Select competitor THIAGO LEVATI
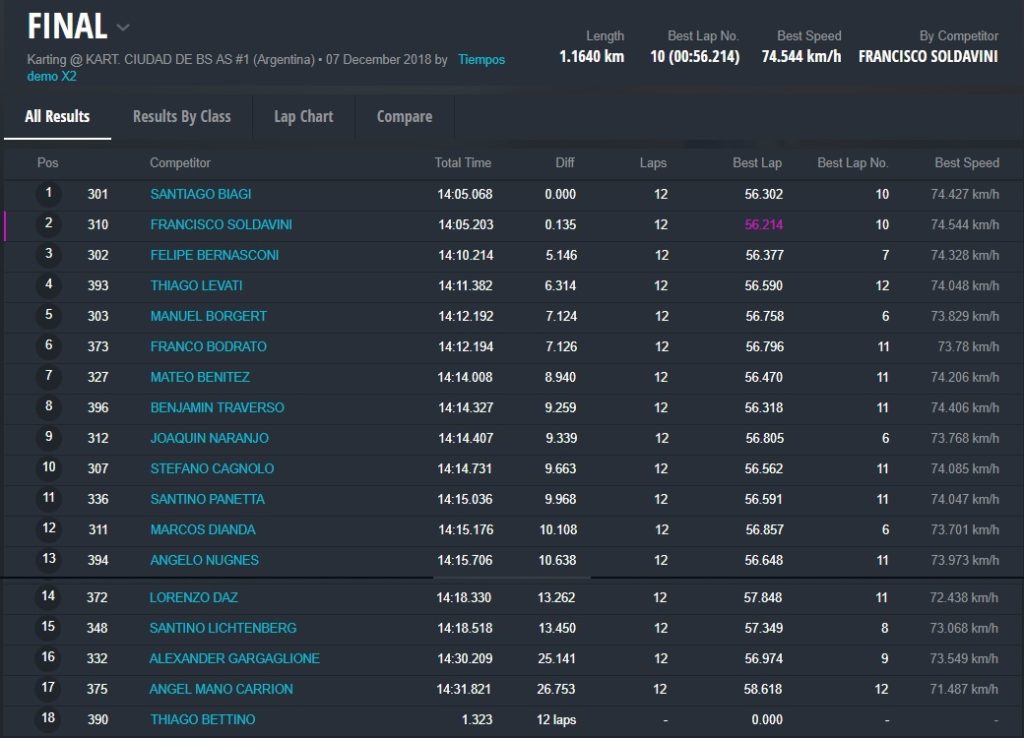This screenshot has height=738, width=1024. click(x=196, y=286)
